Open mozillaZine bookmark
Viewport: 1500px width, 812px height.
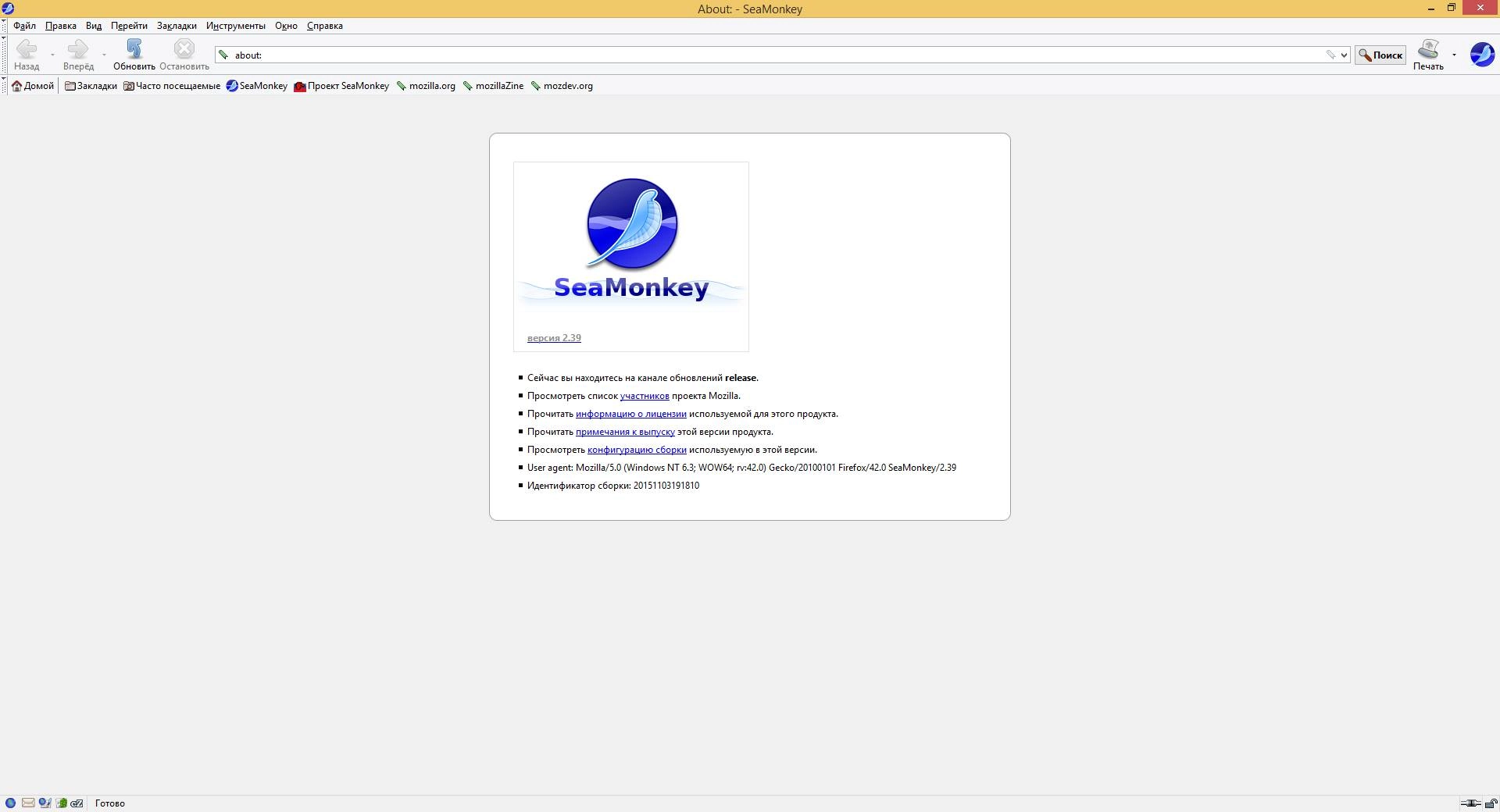point(493,86)
